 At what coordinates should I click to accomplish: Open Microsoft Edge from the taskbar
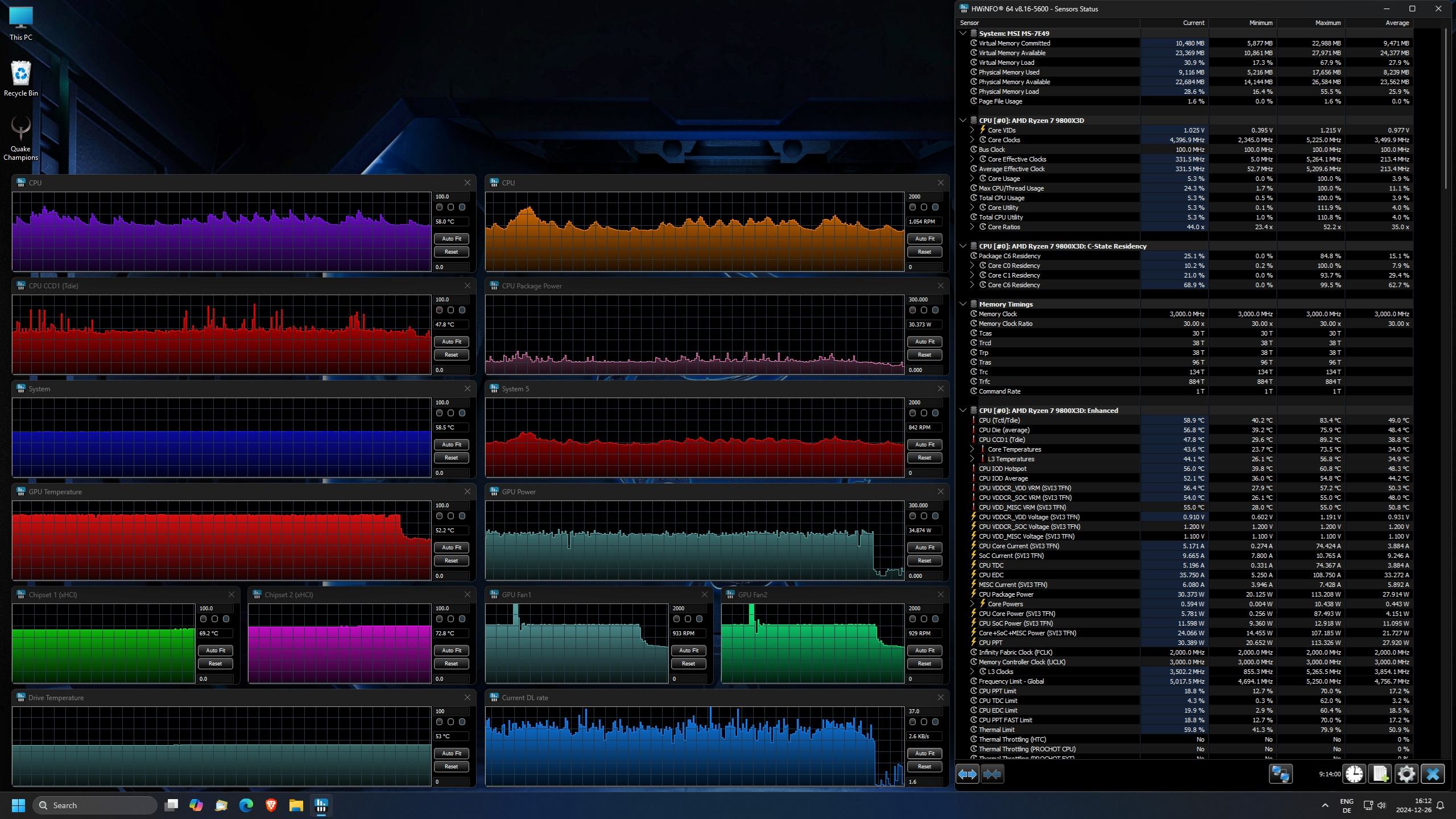pyautogui.click(x=246, y=805)
